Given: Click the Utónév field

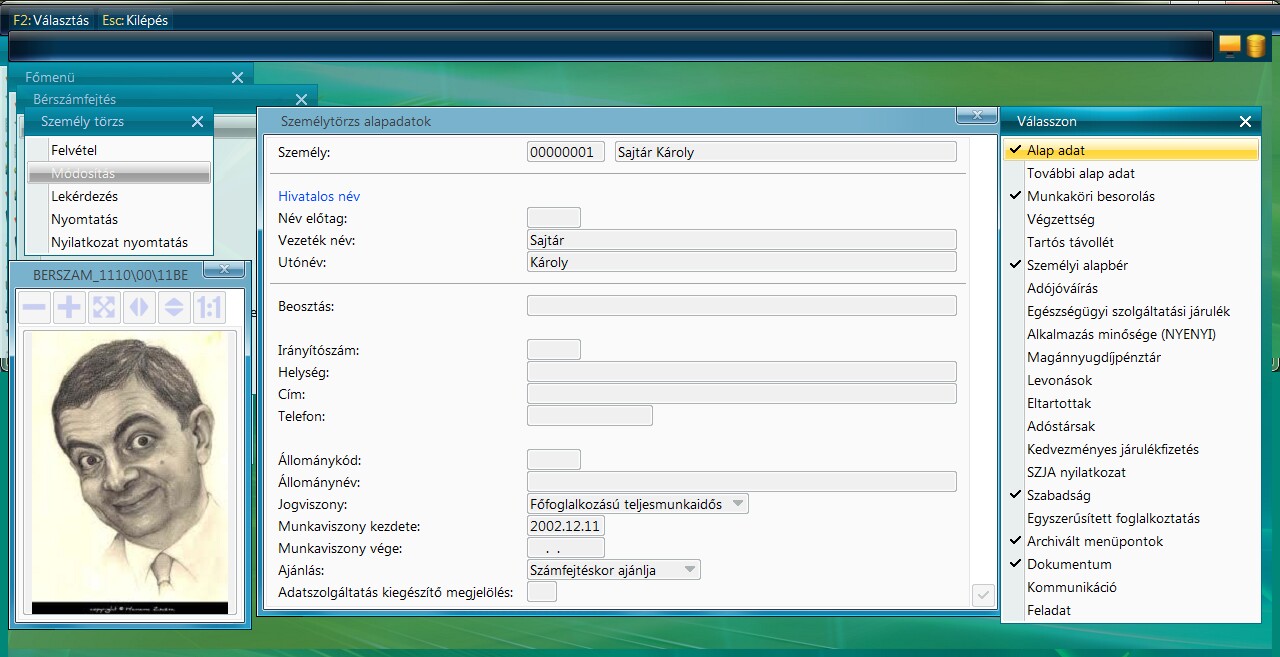Looking at the screenshot, I should [x=742, y=262].
